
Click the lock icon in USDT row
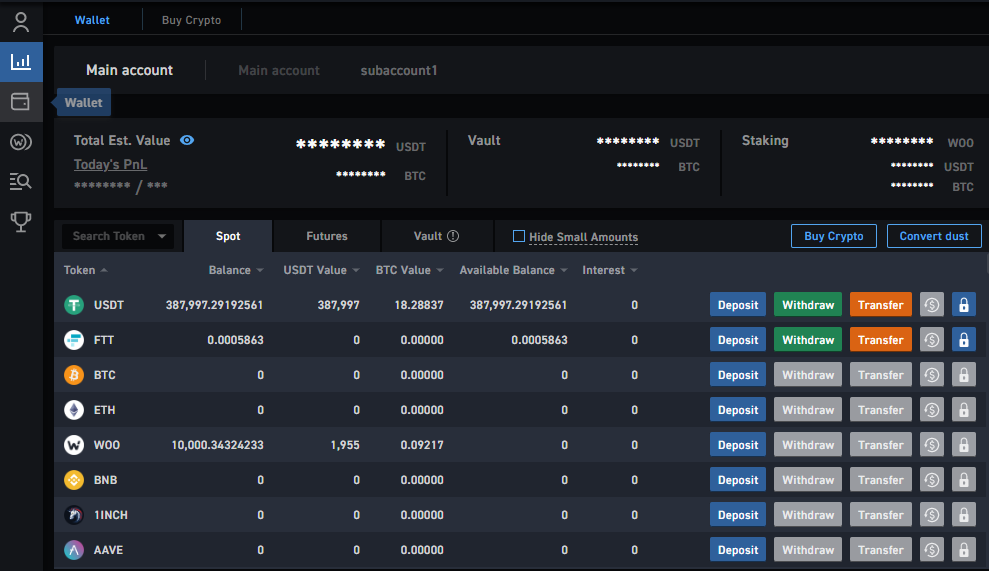964,305
